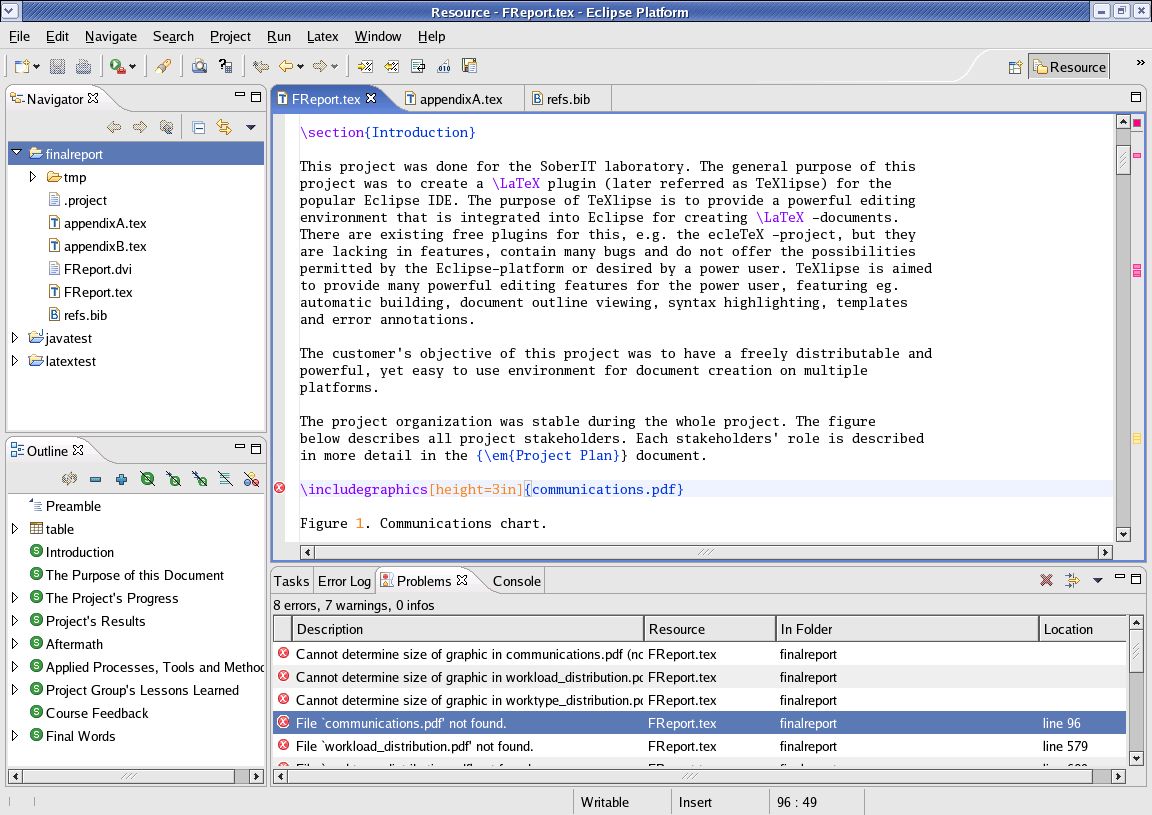Launch Run External Tools via green play icon
1152x815 pixels.
click(x=117, y=66)
